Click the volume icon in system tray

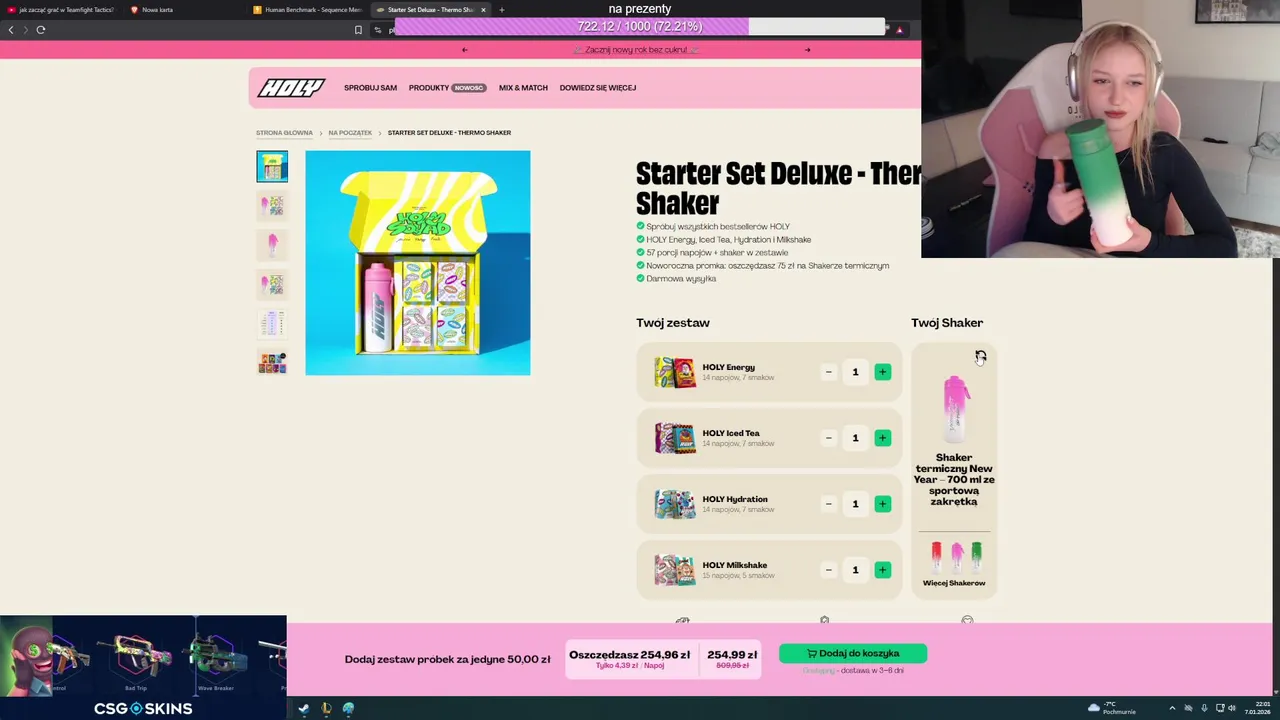[1232, 708]
